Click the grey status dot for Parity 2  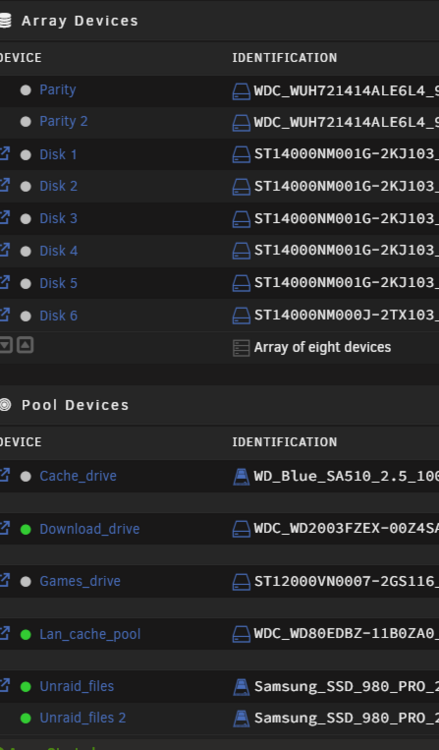pyautogui.click(x=26, y=122)
